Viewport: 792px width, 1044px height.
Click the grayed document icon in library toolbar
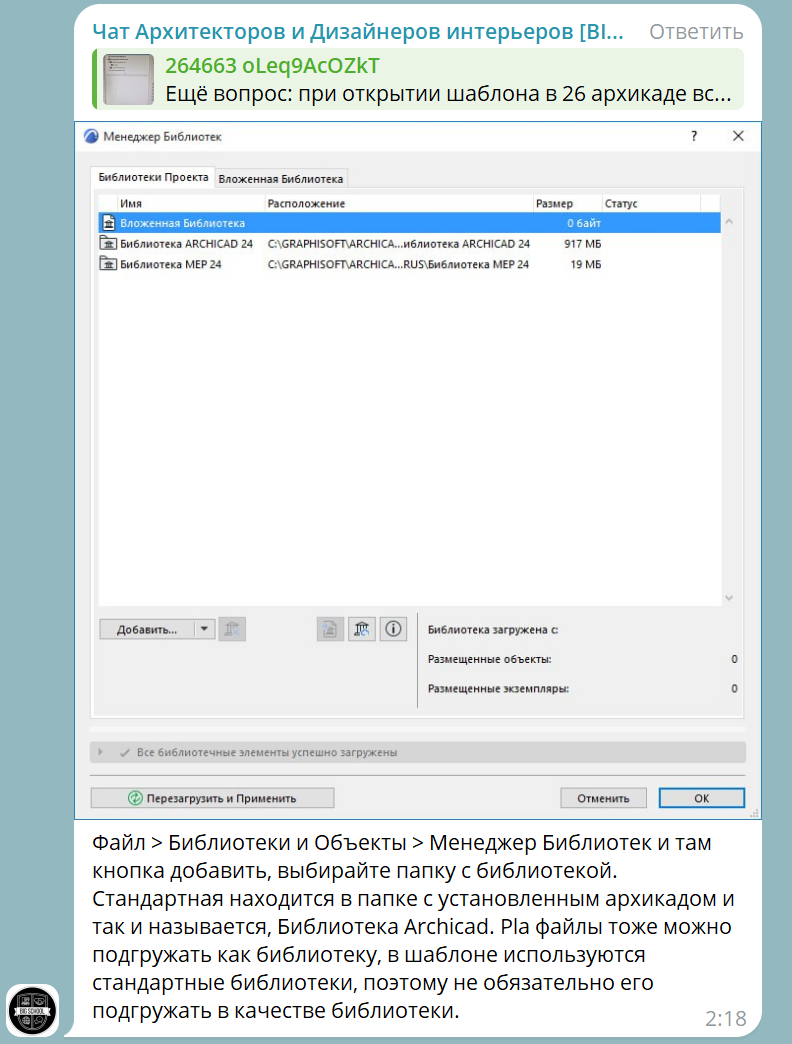(x=331, y=629)
